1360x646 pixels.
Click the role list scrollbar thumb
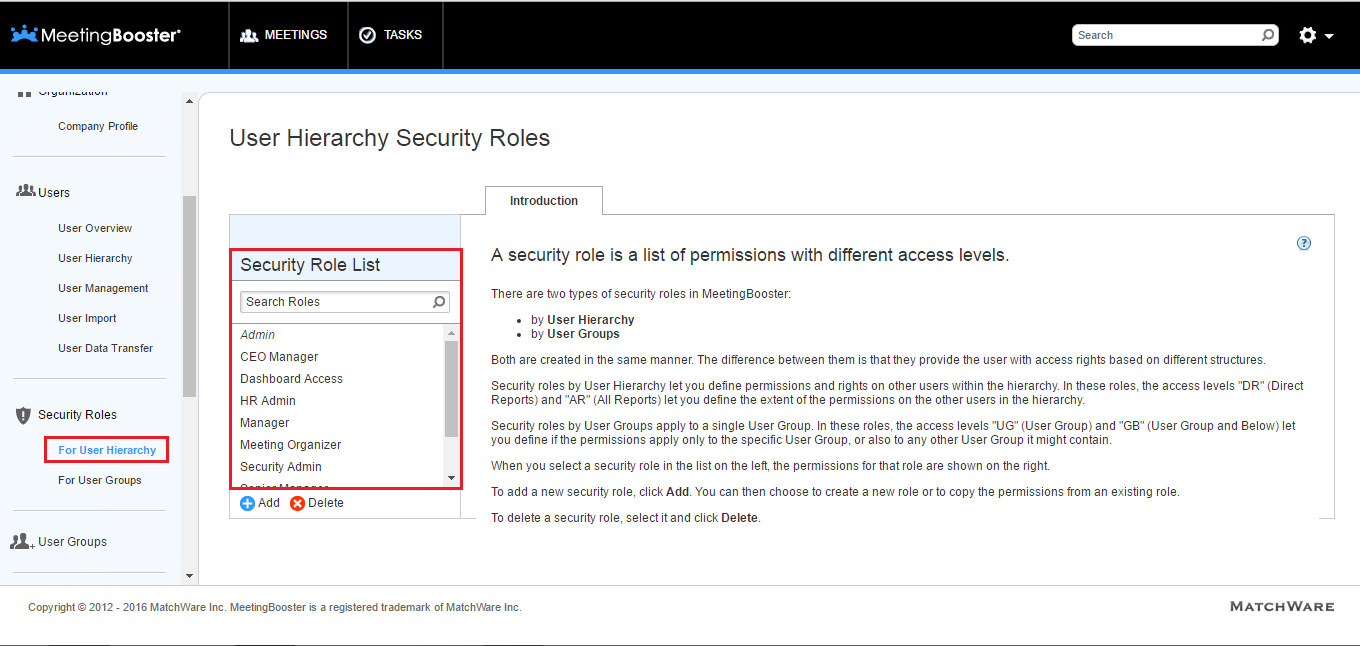pos(451,388)
